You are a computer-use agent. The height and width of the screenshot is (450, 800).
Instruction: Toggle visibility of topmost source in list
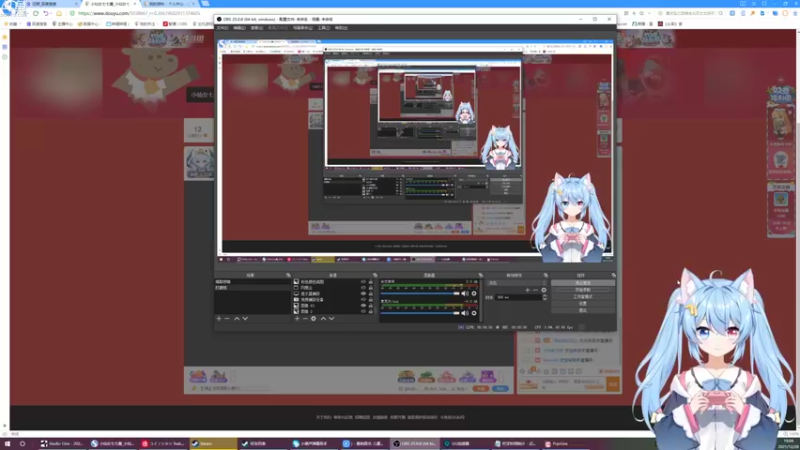click(x=363, y=282)
